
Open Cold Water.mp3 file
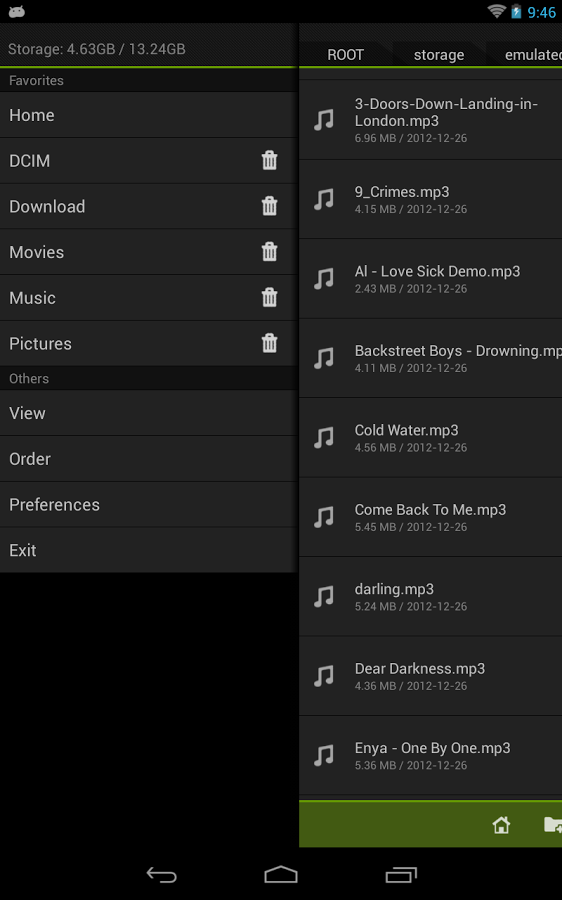pos(431,437)
